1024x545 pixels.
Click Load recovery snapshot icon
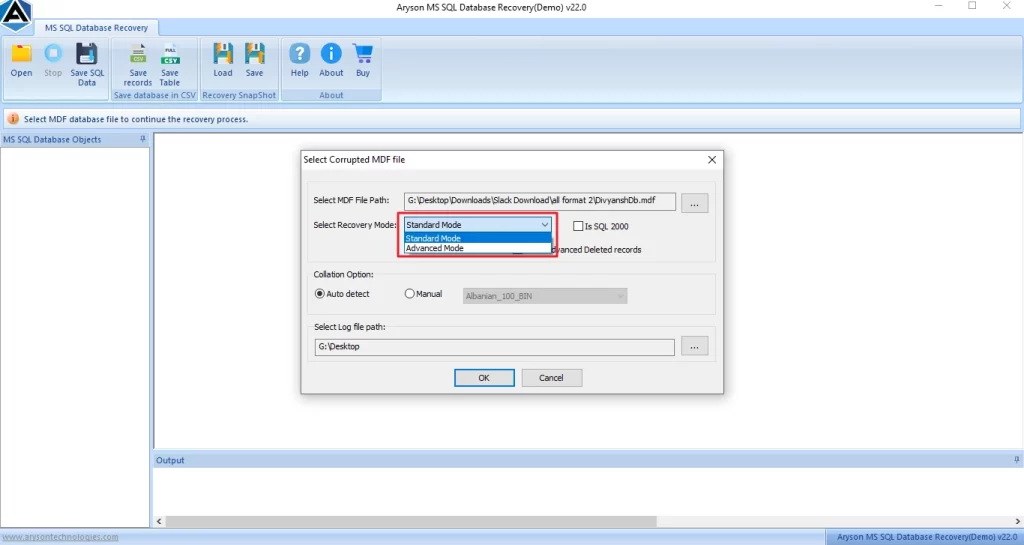click(223, 54)
